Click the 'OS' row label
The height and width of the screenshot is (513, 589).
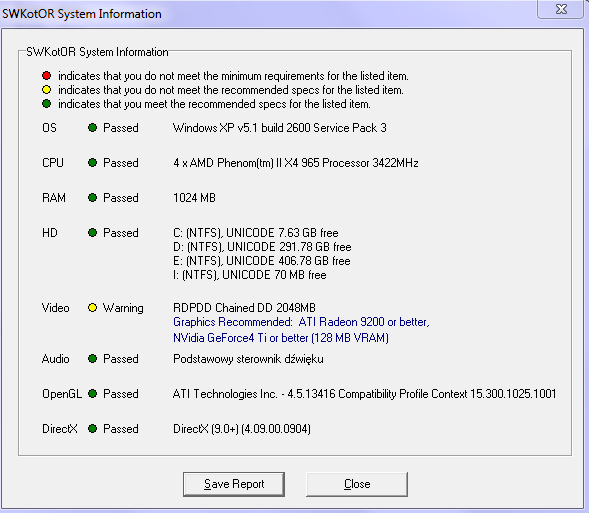[x=49, y=128]
